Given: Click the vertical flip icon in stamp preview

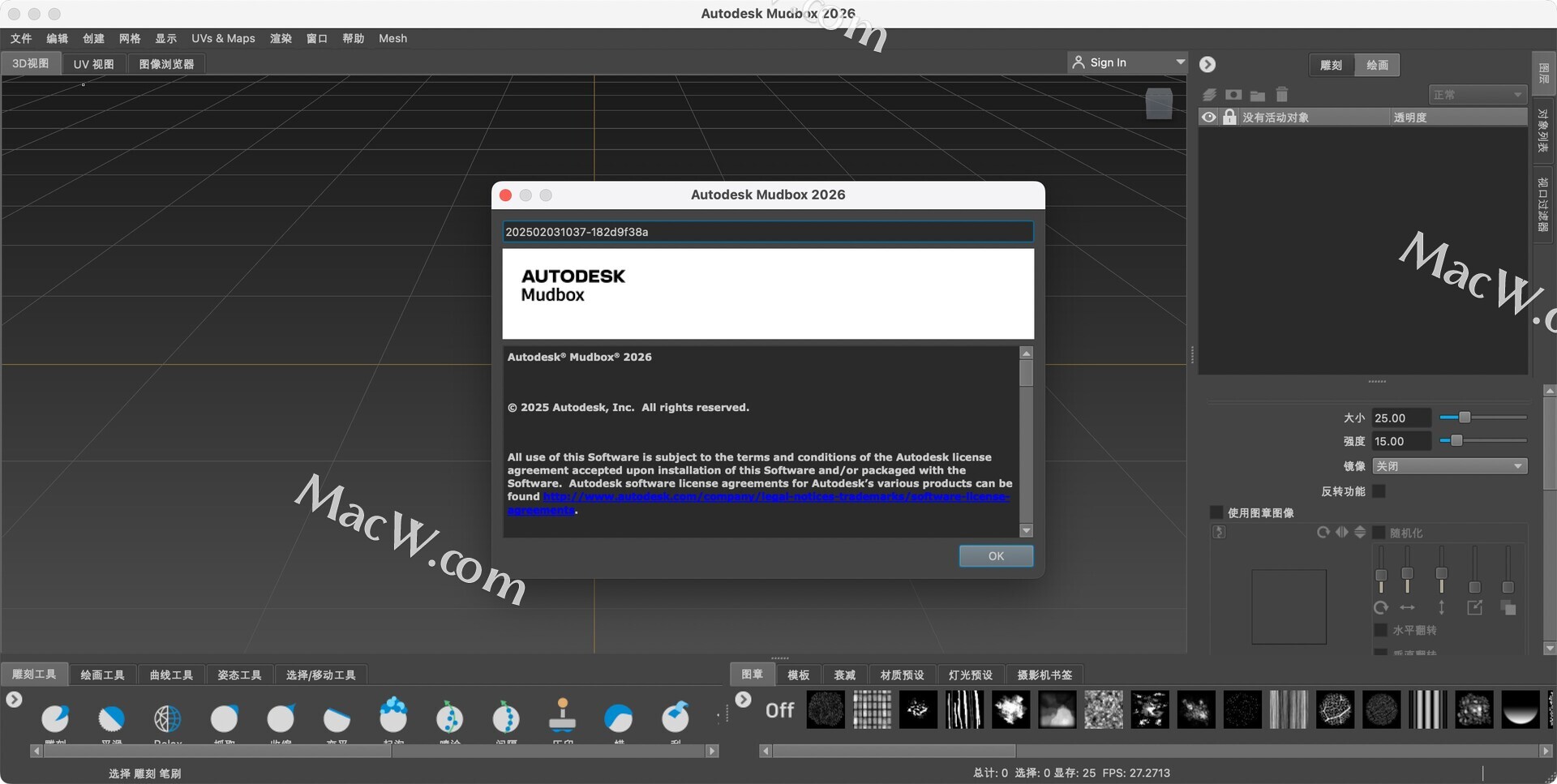Looking at the screenshot, I should [1360, 533].
